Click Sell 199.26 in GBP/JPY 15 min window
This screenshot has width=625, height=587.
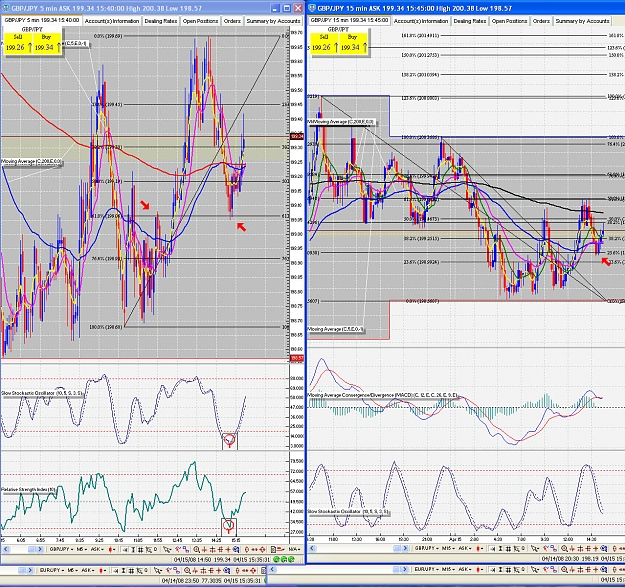coord(323,43)
